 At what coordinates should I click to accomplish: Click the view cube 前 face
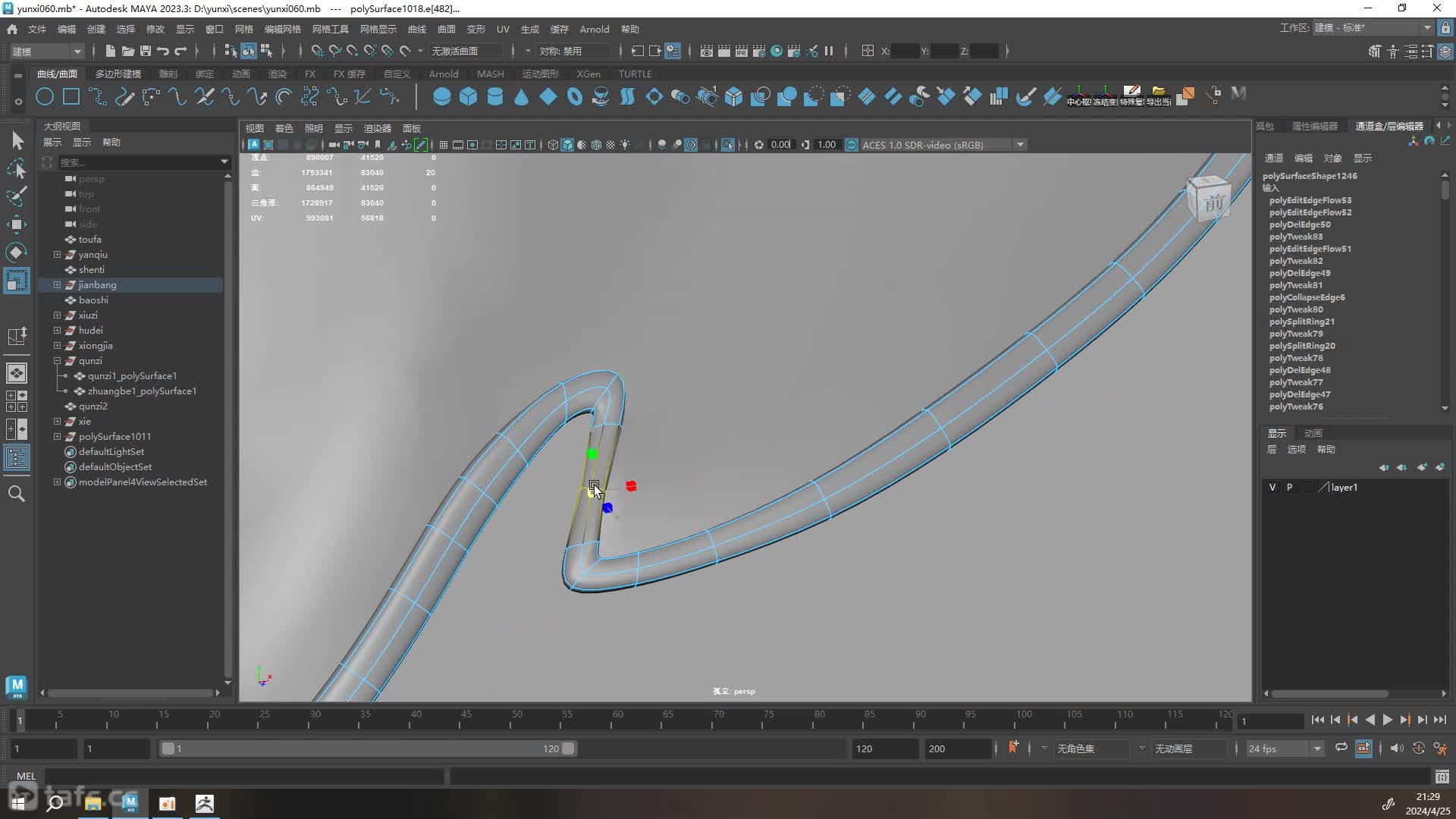click(1214, 203)
